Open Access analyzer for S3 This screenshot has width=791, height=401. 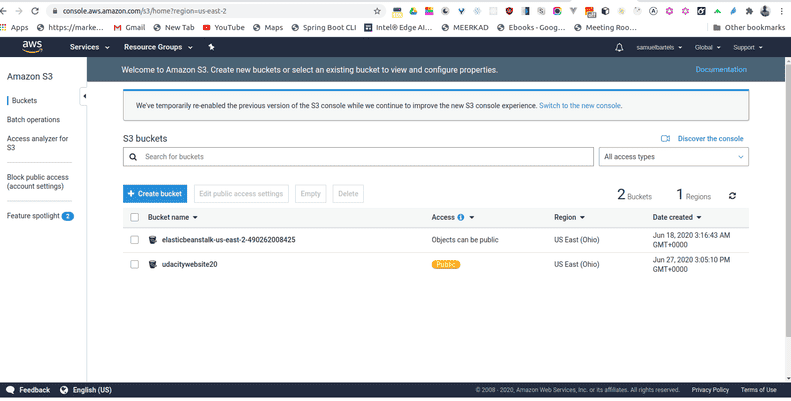(x=37, y=143)
